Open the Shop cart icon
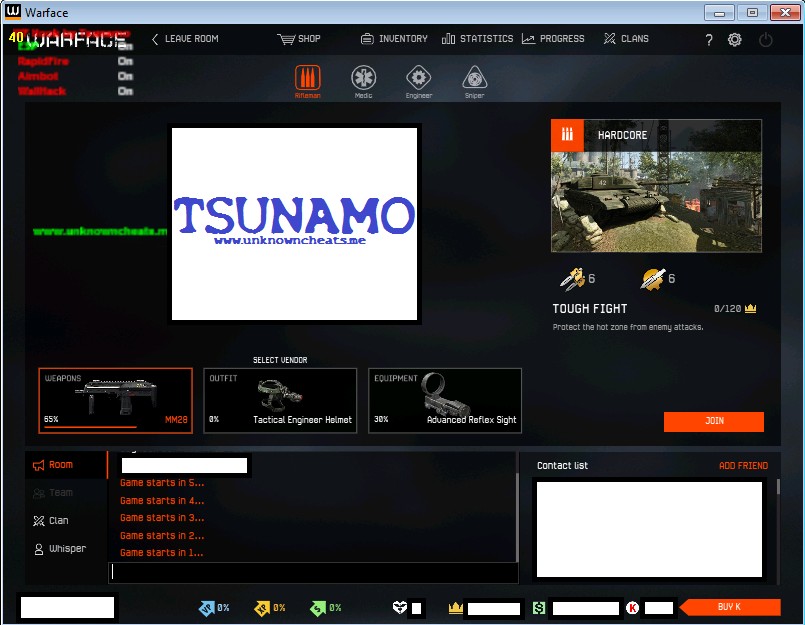 286,39
